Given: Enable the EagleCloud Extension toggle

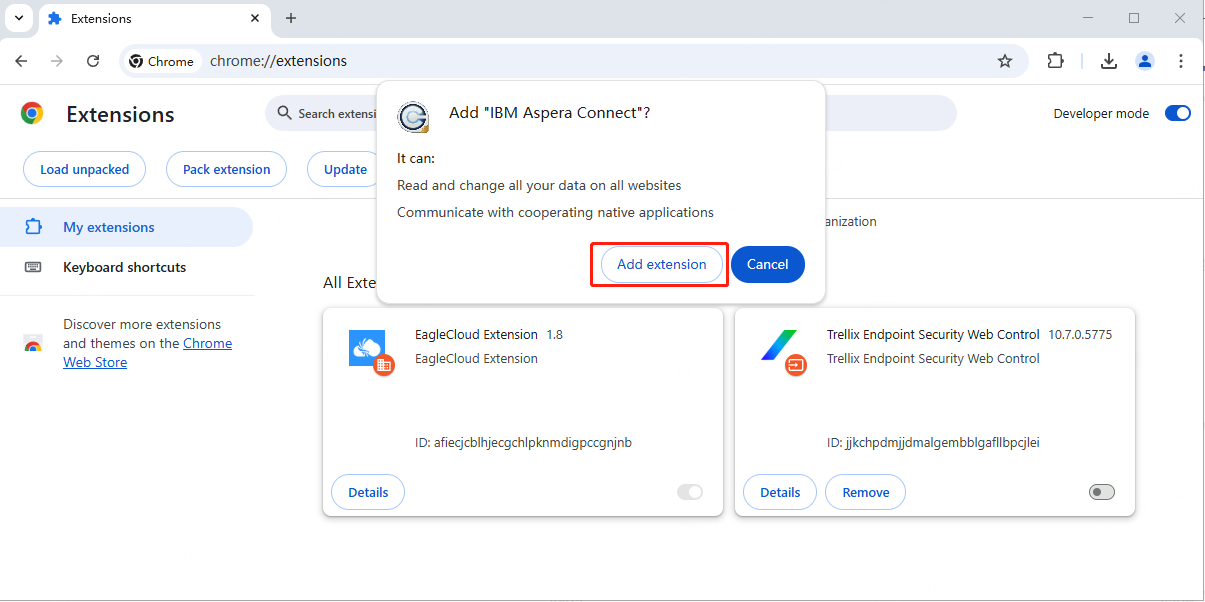Looking at the screenshot, I should click(x=690, y=492).
